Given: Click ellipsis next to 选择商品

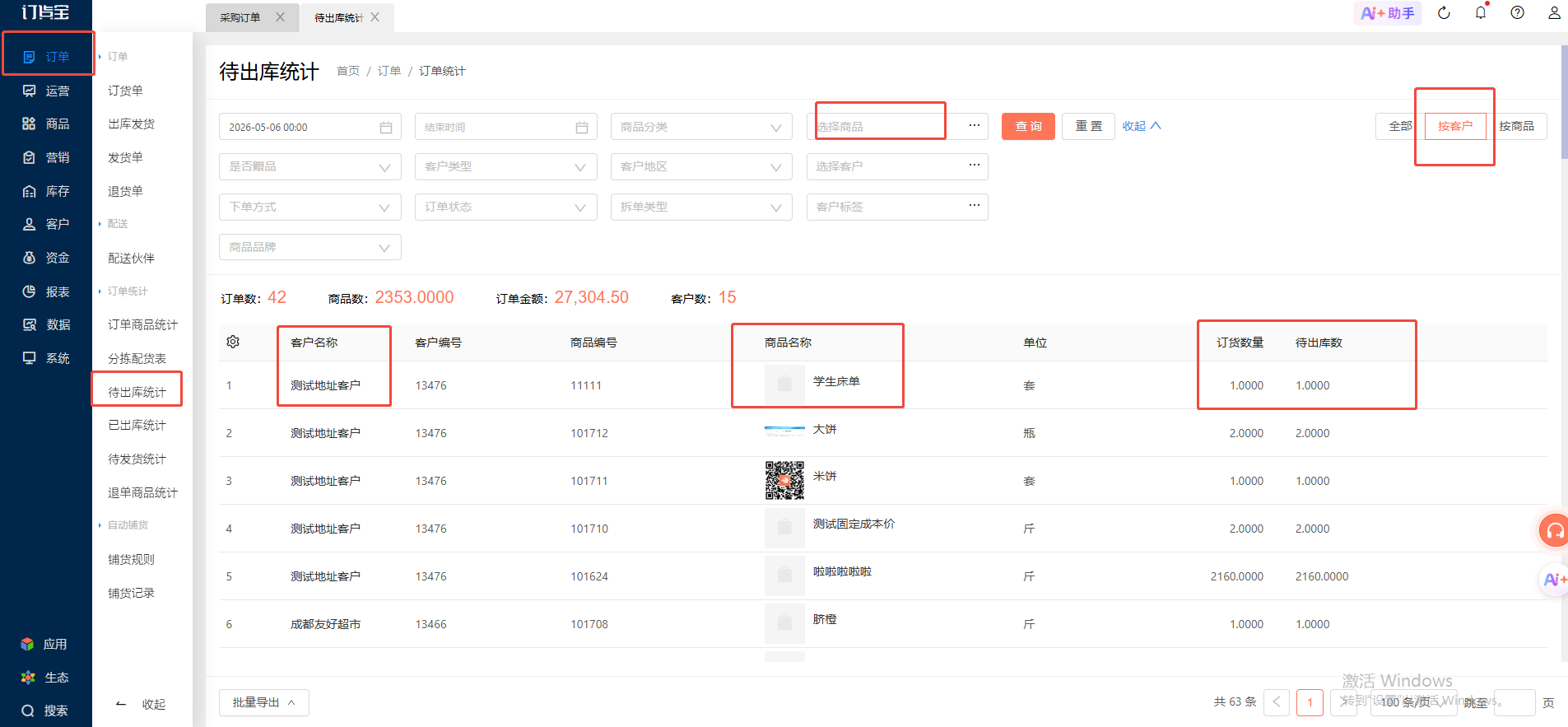Looking at the screenshot, I should click(975, 126).
